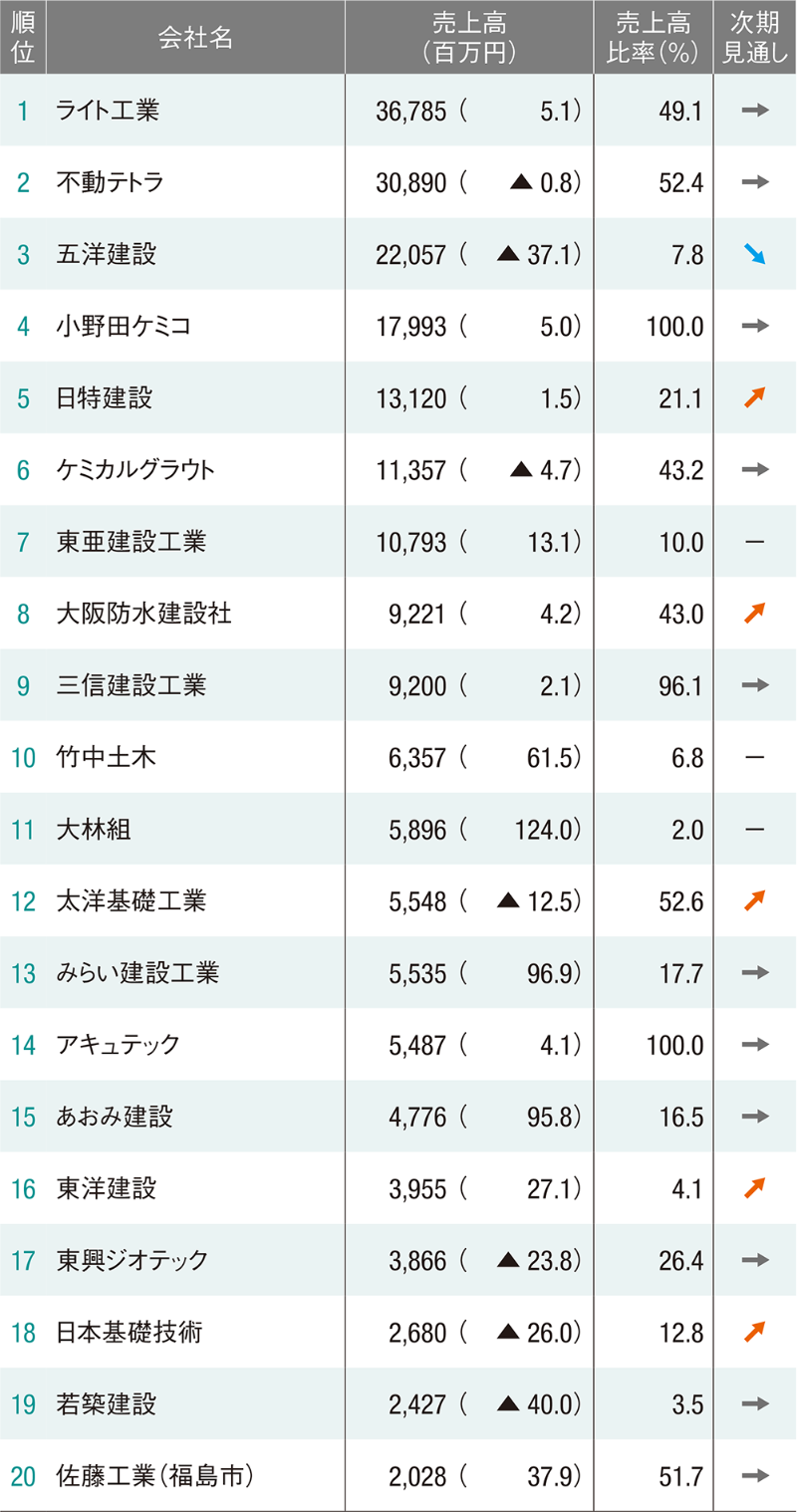Click the 順位 column header
The image size is (797, 1512).
click(23, 37)
